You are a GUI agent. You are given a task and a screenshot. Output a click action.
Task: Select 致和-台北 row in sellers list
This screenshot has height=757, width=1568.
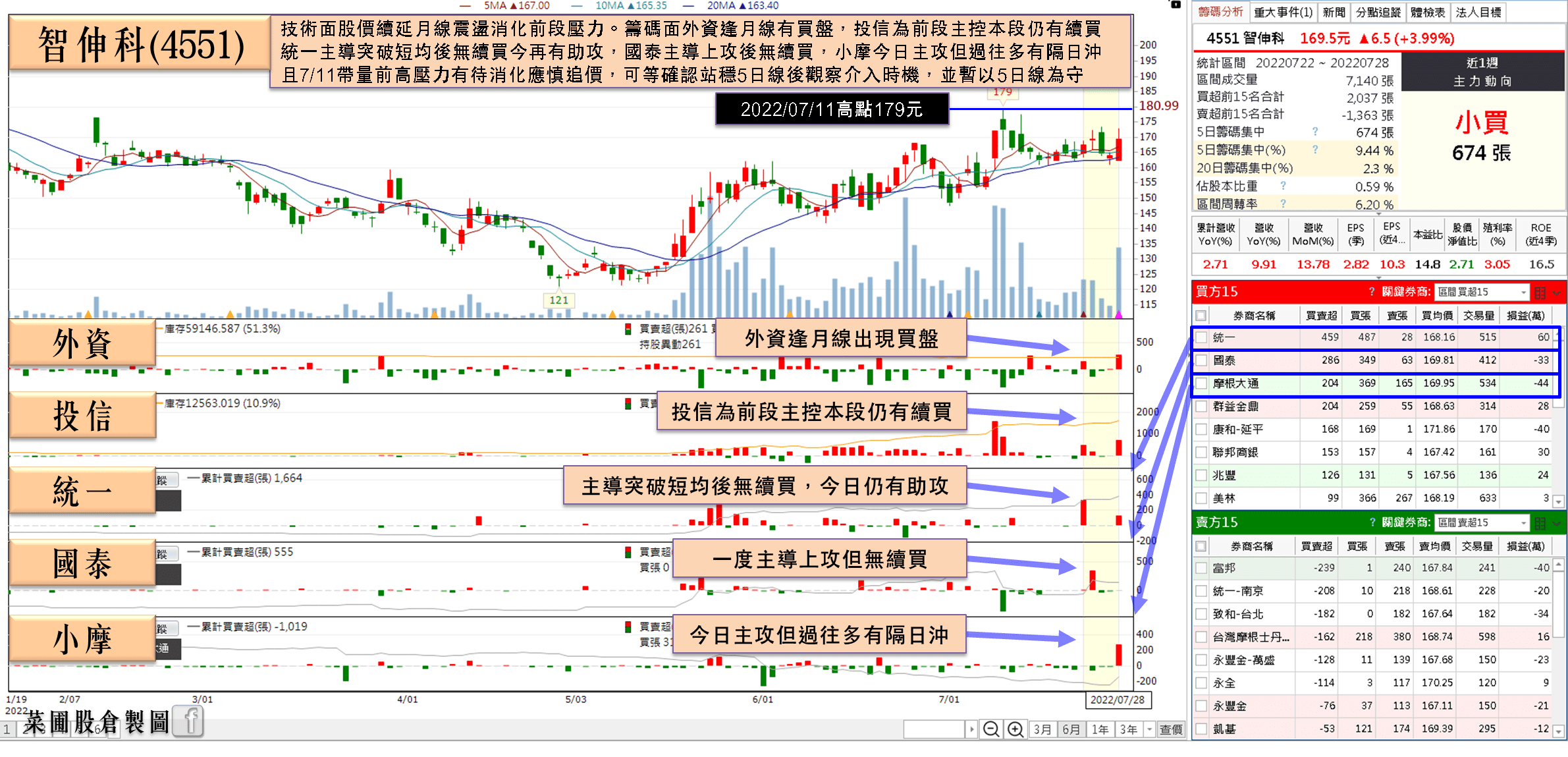click(x=1372, y=613)
